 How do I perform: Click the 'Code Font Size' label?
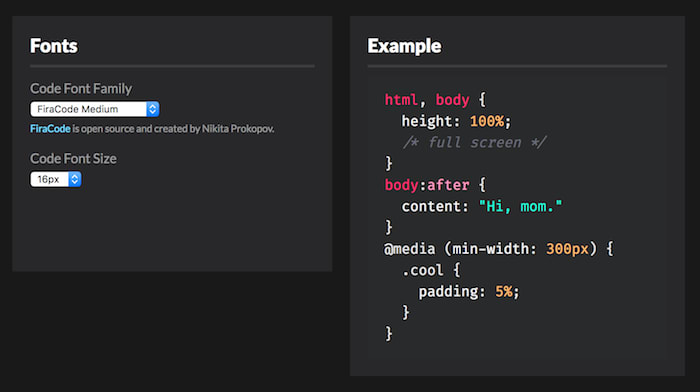73,158
